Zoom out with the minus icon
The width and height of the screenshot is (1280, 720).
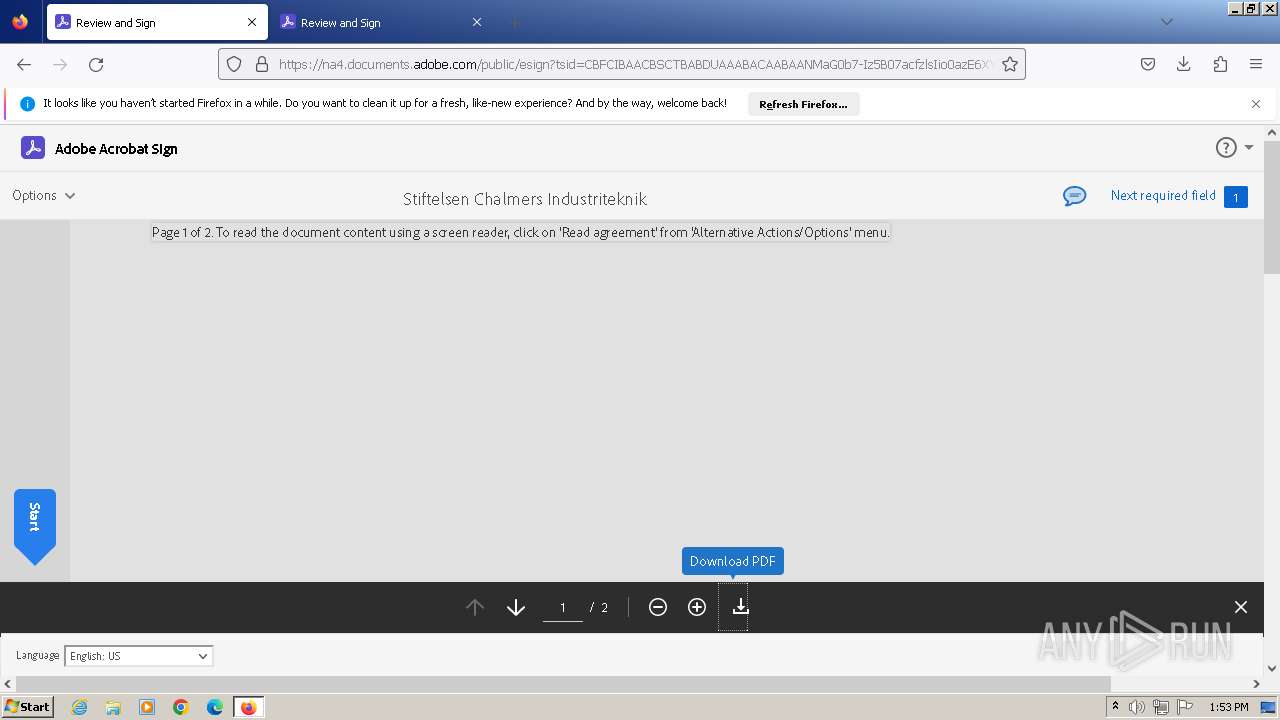pyautogui.click(x=658, y=607)
